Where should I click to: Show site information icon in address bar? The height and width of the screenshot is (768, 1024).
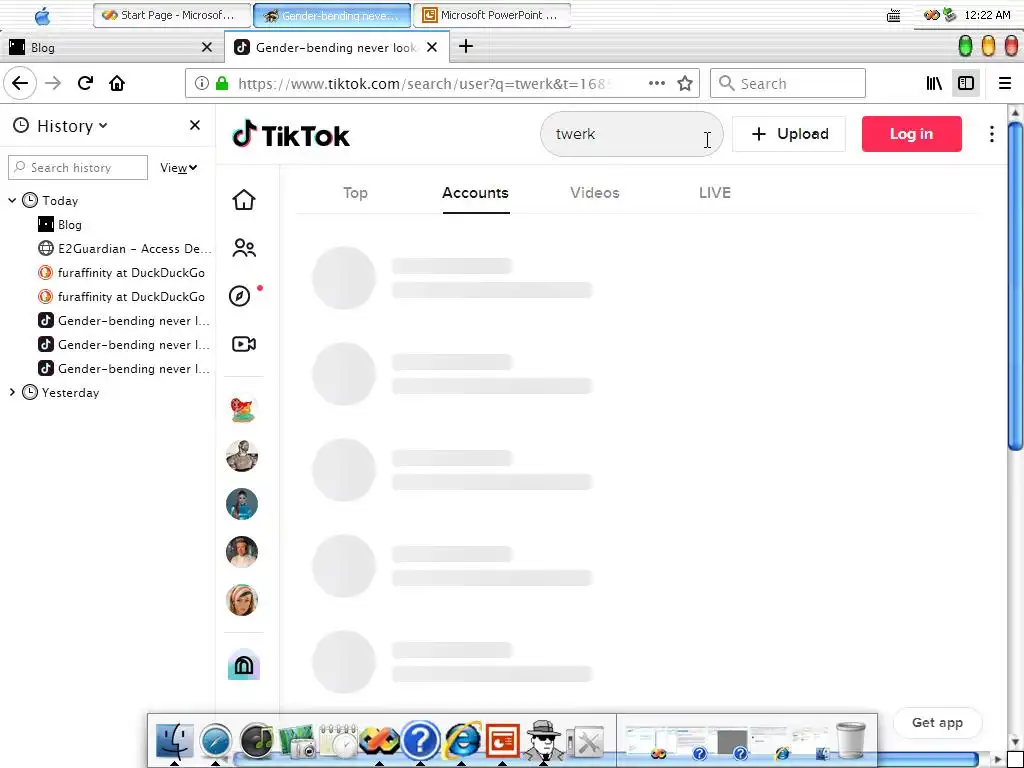[x=202, y=84]
